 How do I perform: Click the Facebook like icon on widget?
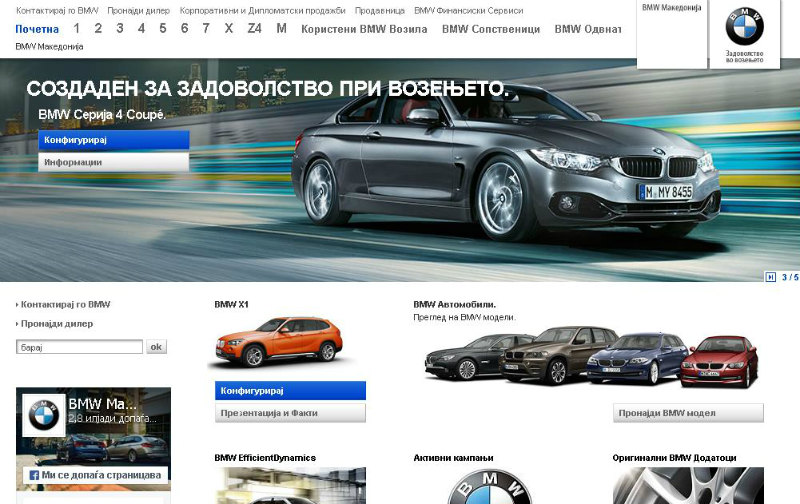[34, 475]
